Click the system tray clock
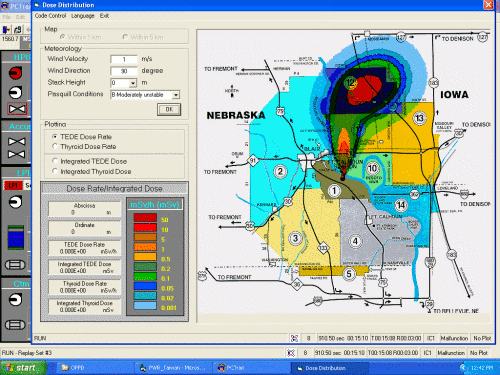The width and height of the screenshot is (500, 375). point(482,368)
